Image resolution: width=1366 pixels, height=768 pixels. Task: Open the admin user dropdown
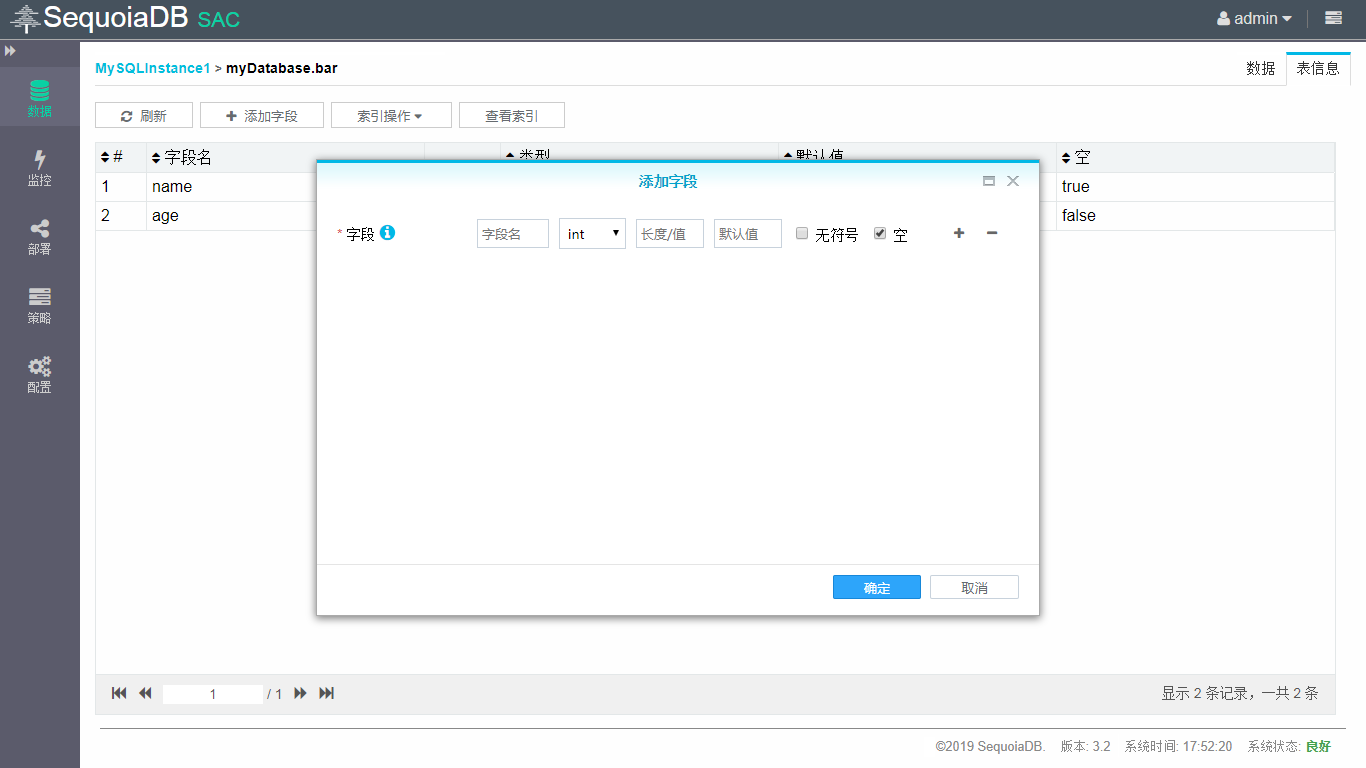[1254, 18]
